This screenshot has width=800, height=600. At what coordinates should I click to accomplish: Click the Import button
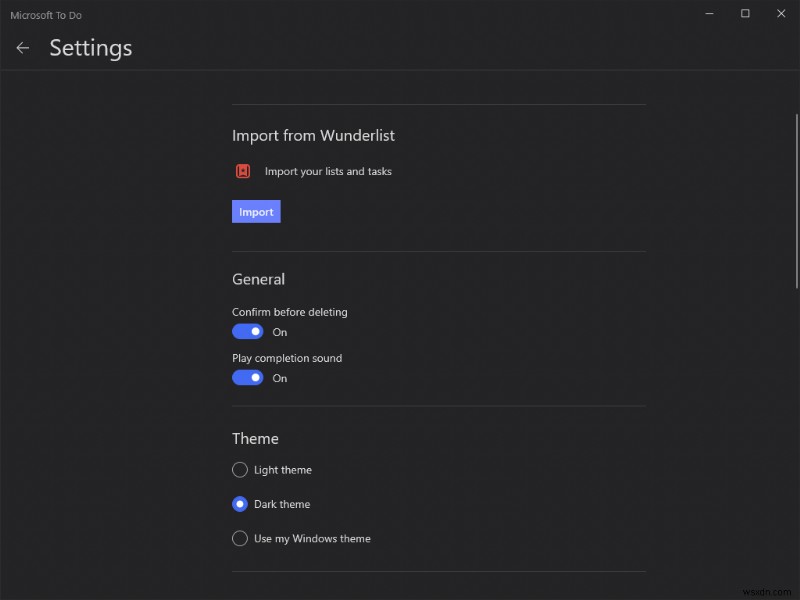click(x=256, y=211)
